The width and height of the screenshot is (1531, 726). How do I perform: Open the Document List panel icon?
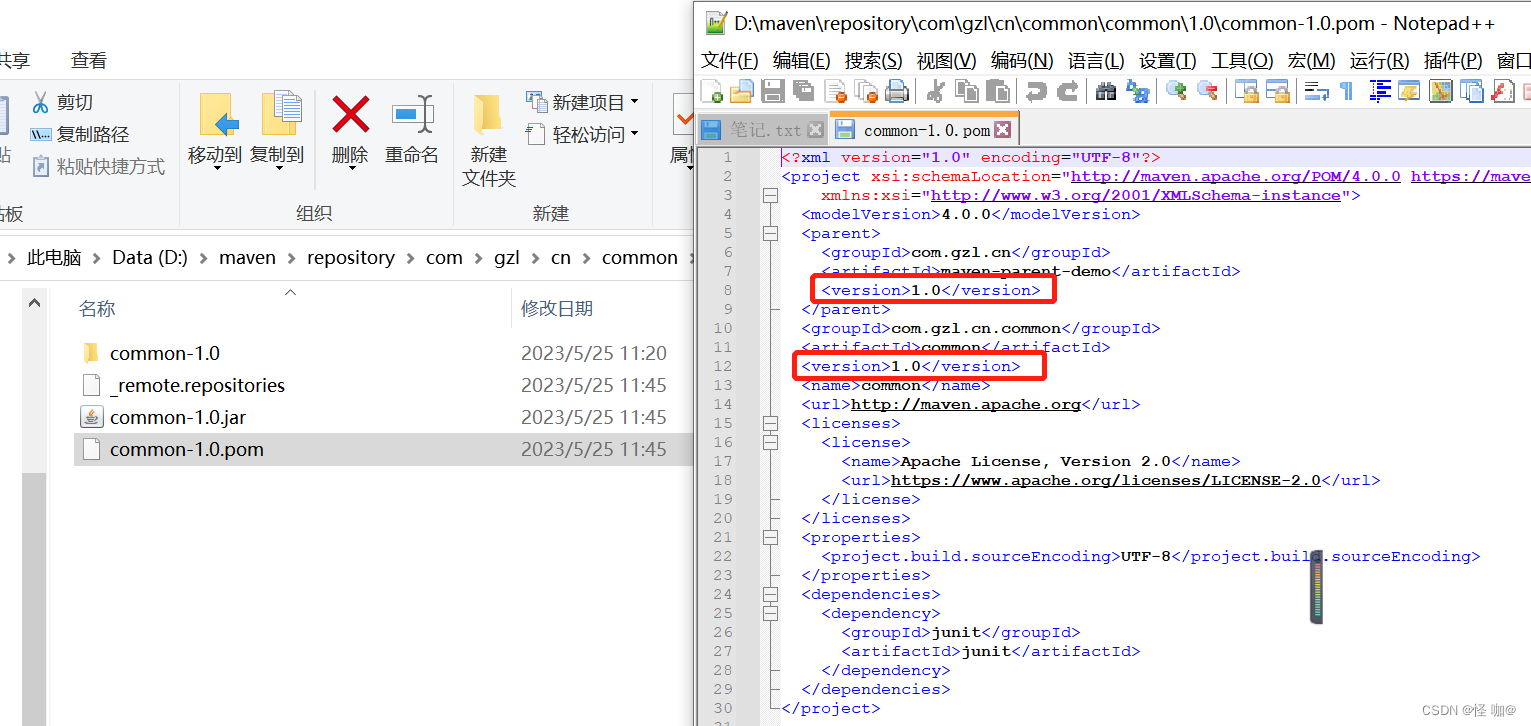[x=1471, y=91]
